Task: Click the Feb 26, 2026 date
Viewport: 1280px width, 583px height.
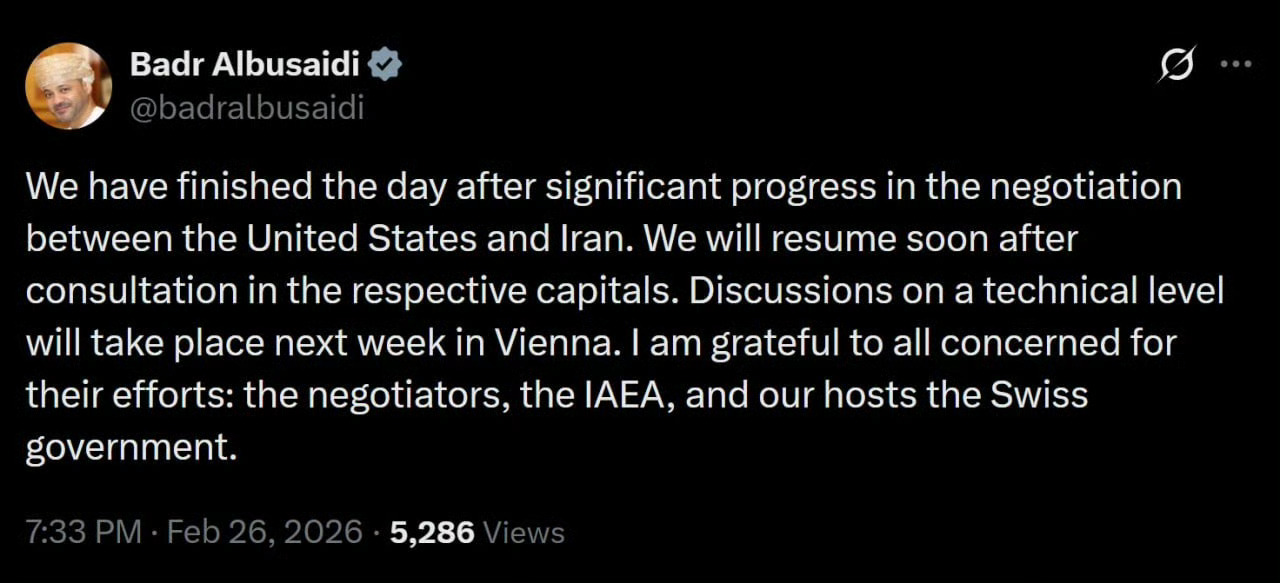Action: pos(264,532)
